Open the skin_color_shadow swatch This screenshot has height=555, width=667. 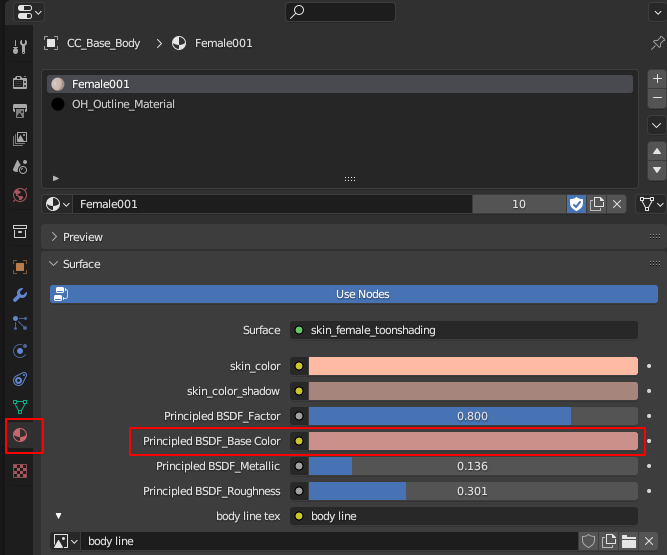click(473, 391)
